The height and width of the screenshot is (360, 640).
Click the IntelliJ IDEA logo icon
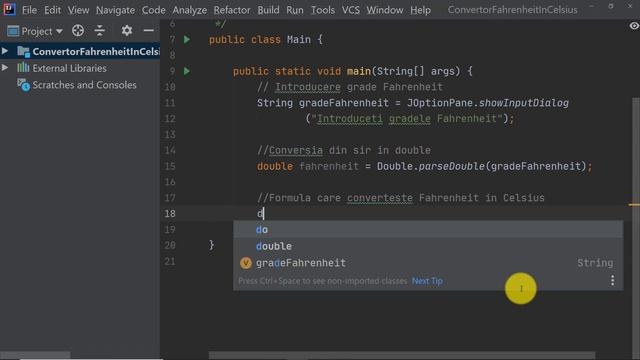click(x=9, y=9)
